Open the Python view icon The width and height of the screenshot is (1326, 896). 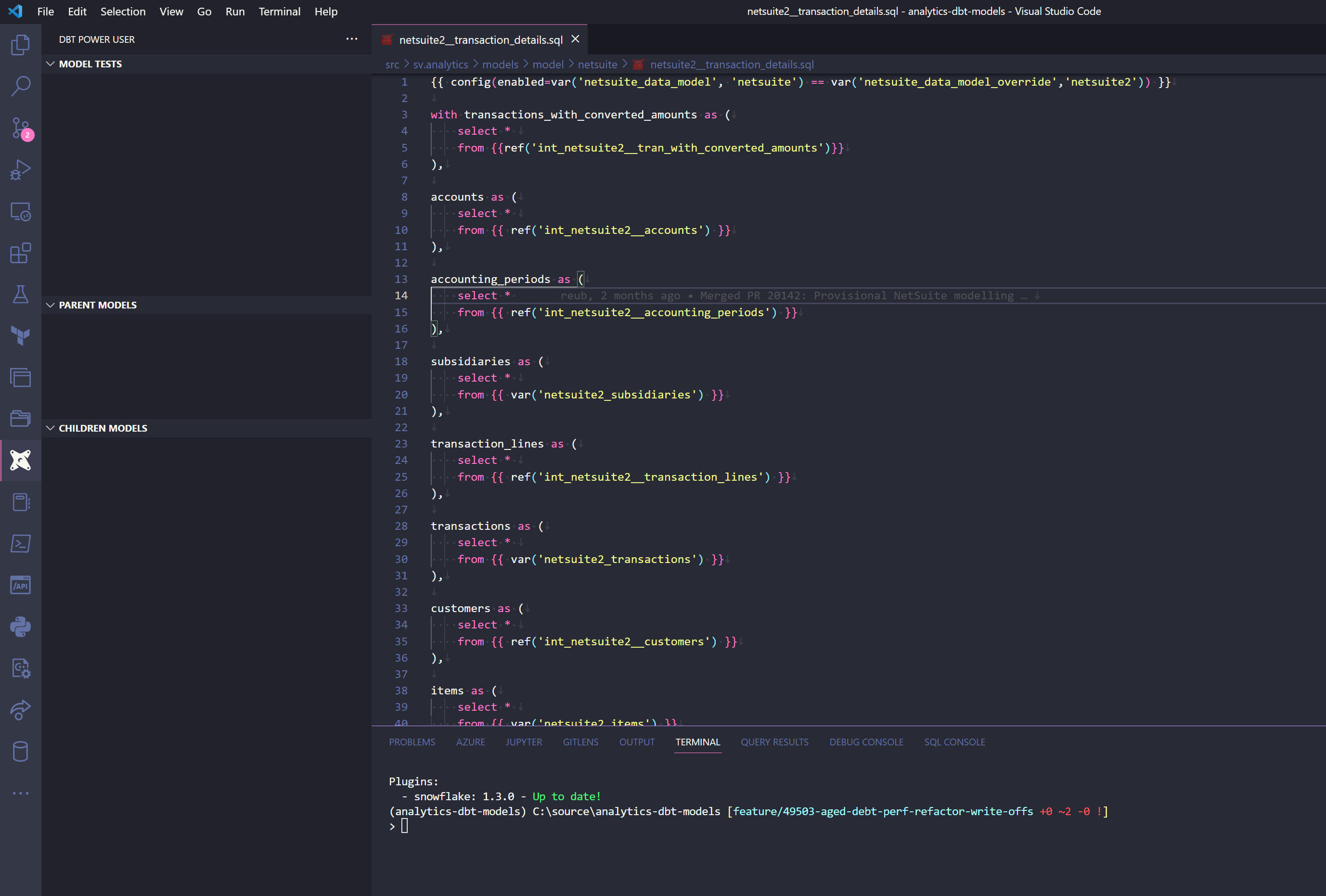[x=21, y=627]
